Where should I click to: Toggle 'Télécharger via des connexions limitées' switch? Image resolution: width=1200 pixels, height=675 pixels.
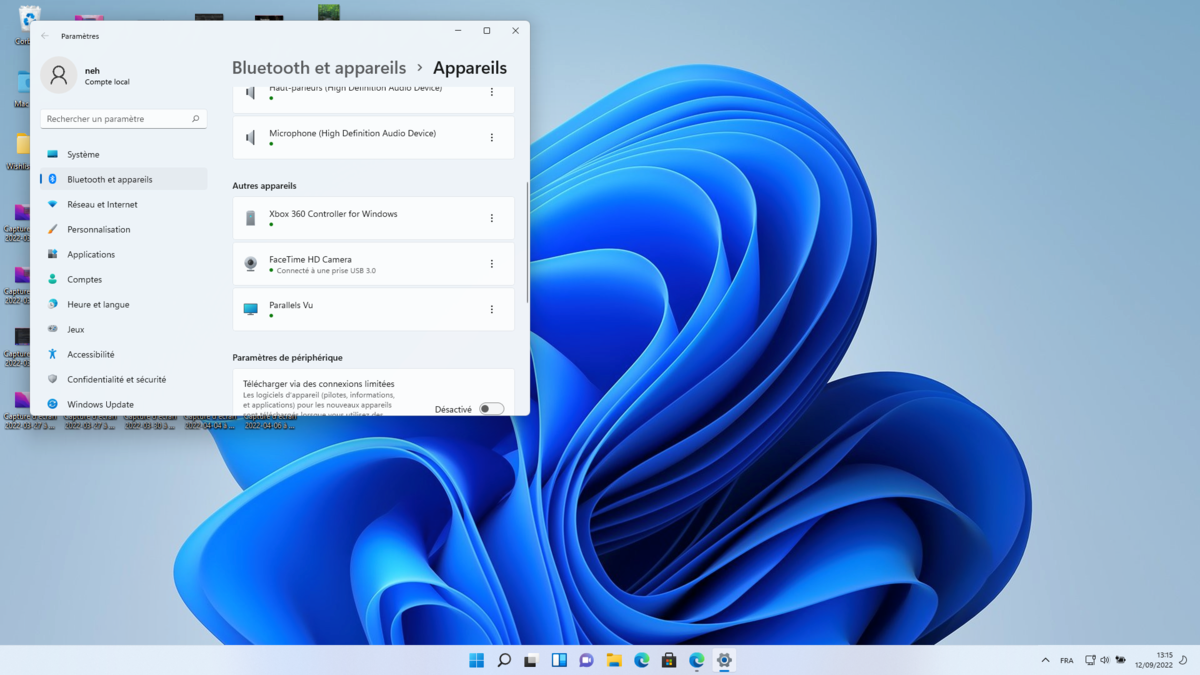pyautogui.click(x=491, y=409)
